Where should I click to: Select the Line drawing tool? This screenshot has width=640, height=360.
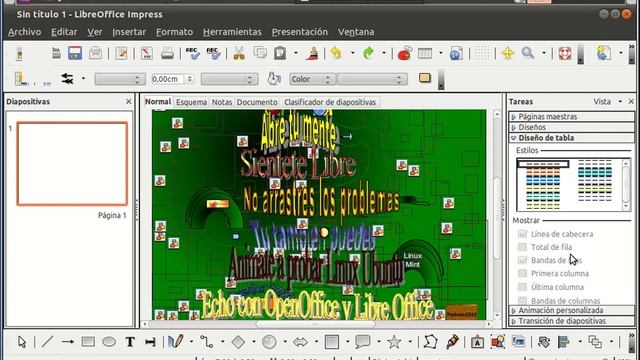tap(47, 342)
